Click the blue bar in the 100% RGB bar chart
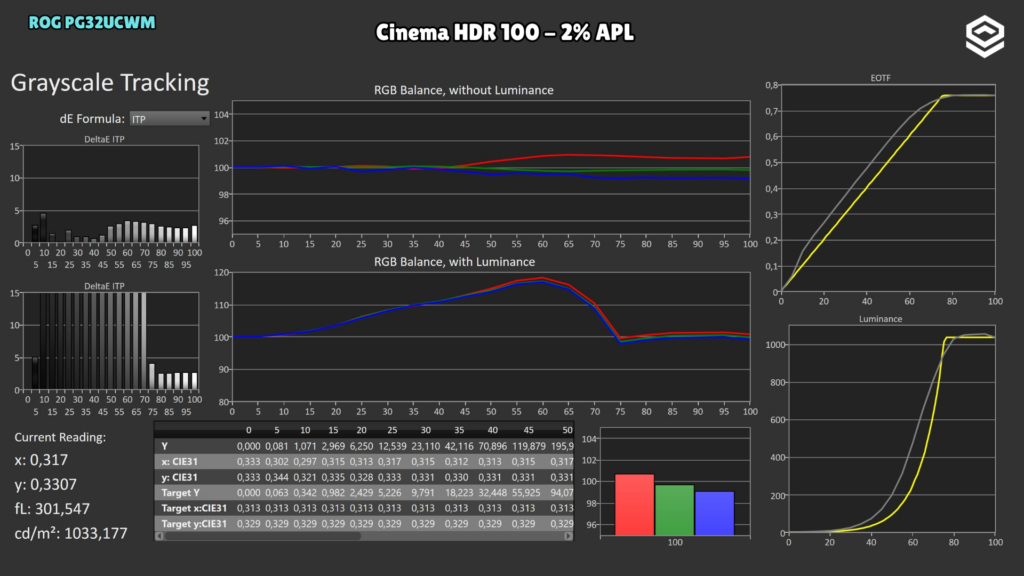Screen dimensions: 1024x576 click(714, 513)
